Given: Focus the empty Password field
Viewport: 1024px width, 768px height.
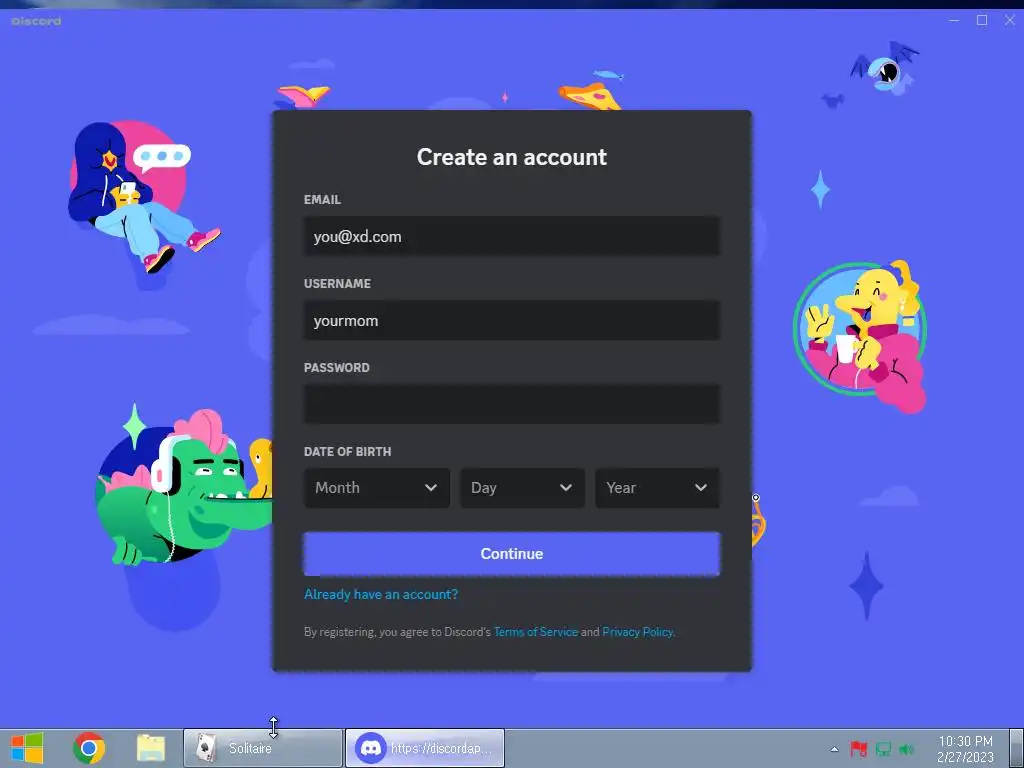Looking at the screenshot, I should (x=511, y=404).
